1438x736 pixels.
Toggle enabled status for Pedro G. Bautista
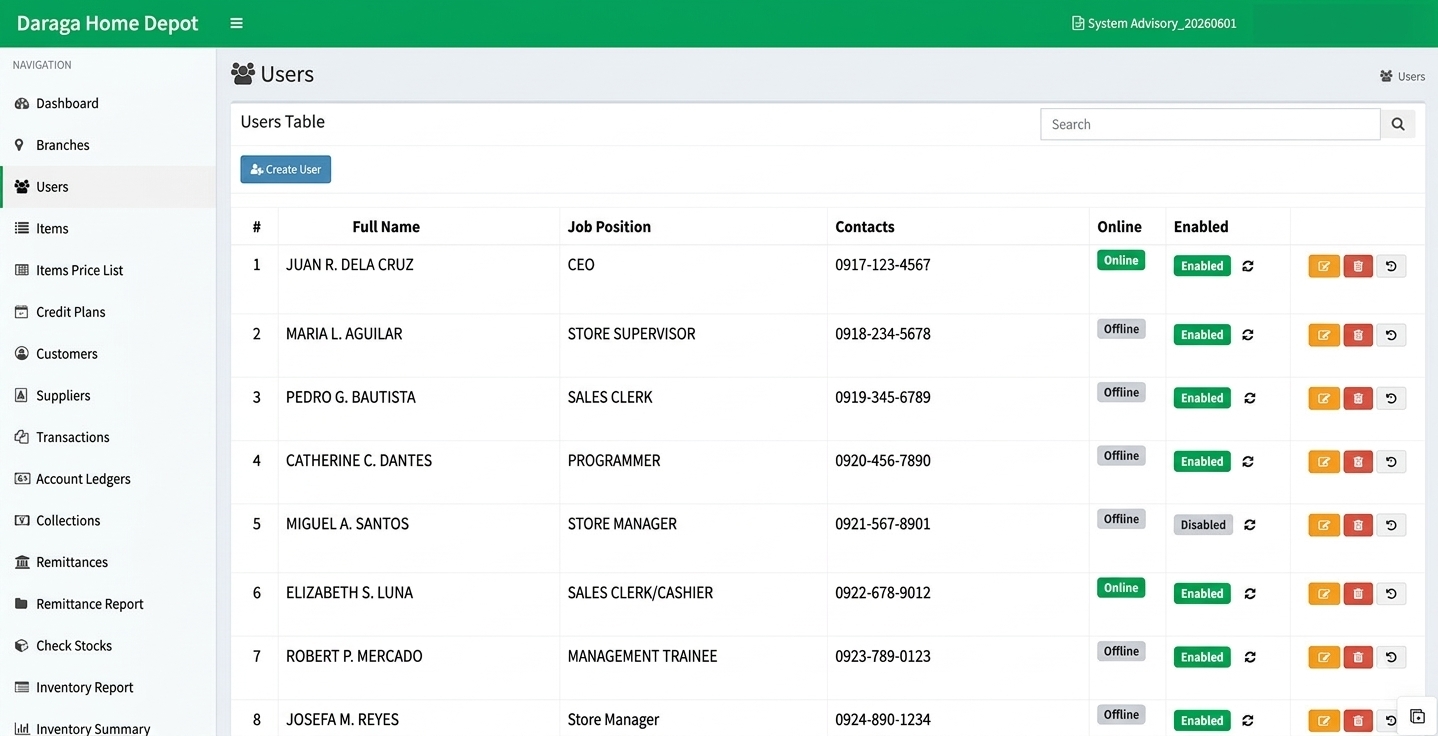tap(1248, 398)
